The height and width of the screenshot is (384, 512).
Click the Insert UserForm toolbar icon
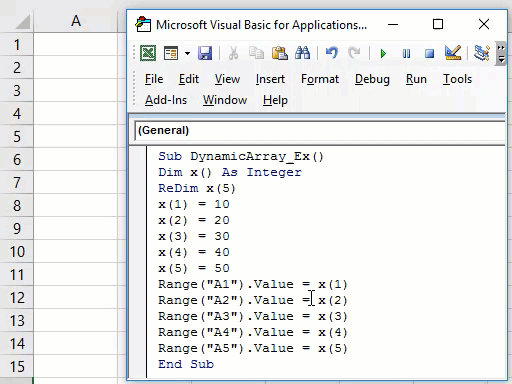click(x=171, y=53)
